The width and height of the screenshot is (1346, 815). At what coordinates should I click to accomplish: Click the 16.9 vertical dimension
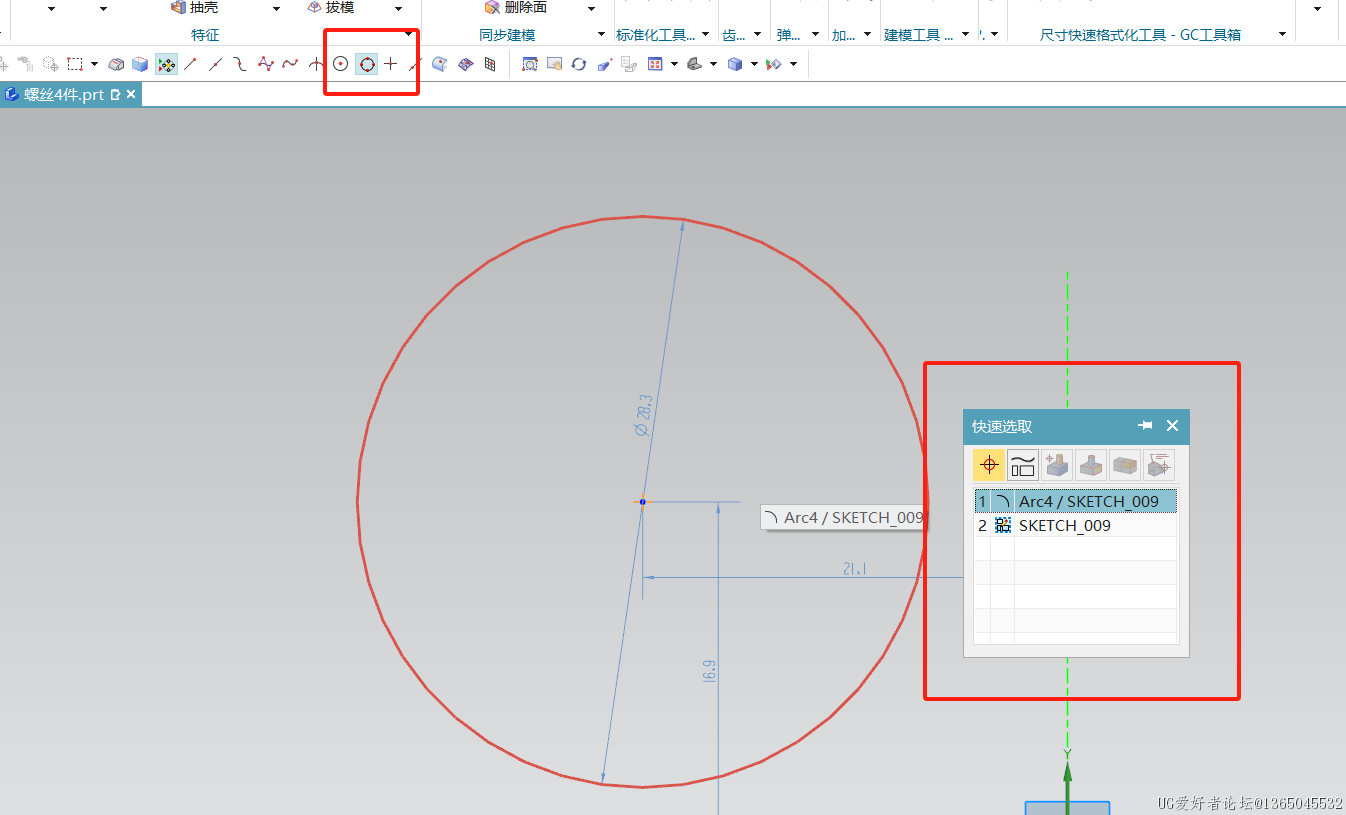pos(709,670)
